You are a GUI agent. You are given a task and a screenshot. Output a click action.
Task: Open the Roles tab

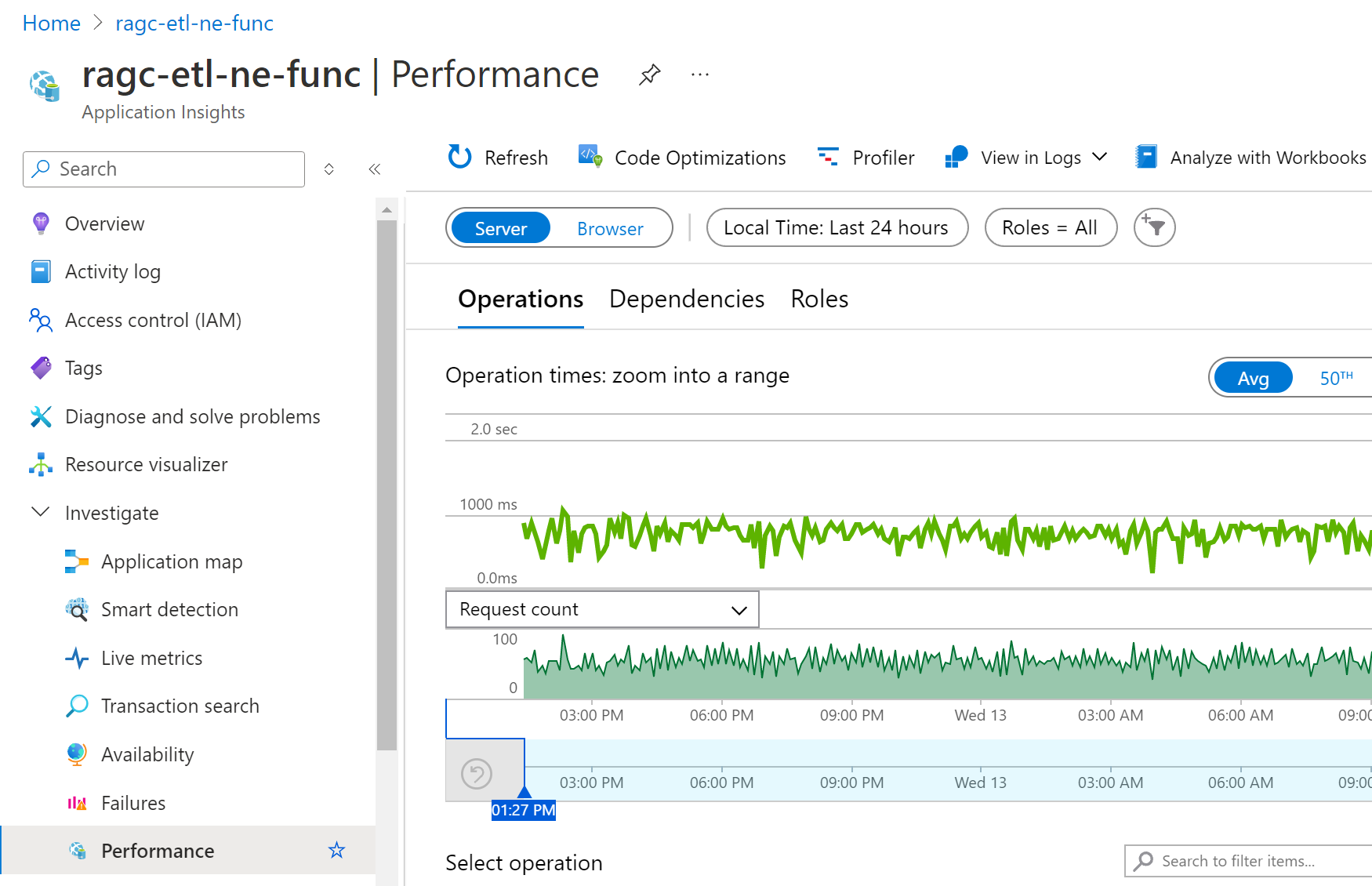tap(818, 299)
